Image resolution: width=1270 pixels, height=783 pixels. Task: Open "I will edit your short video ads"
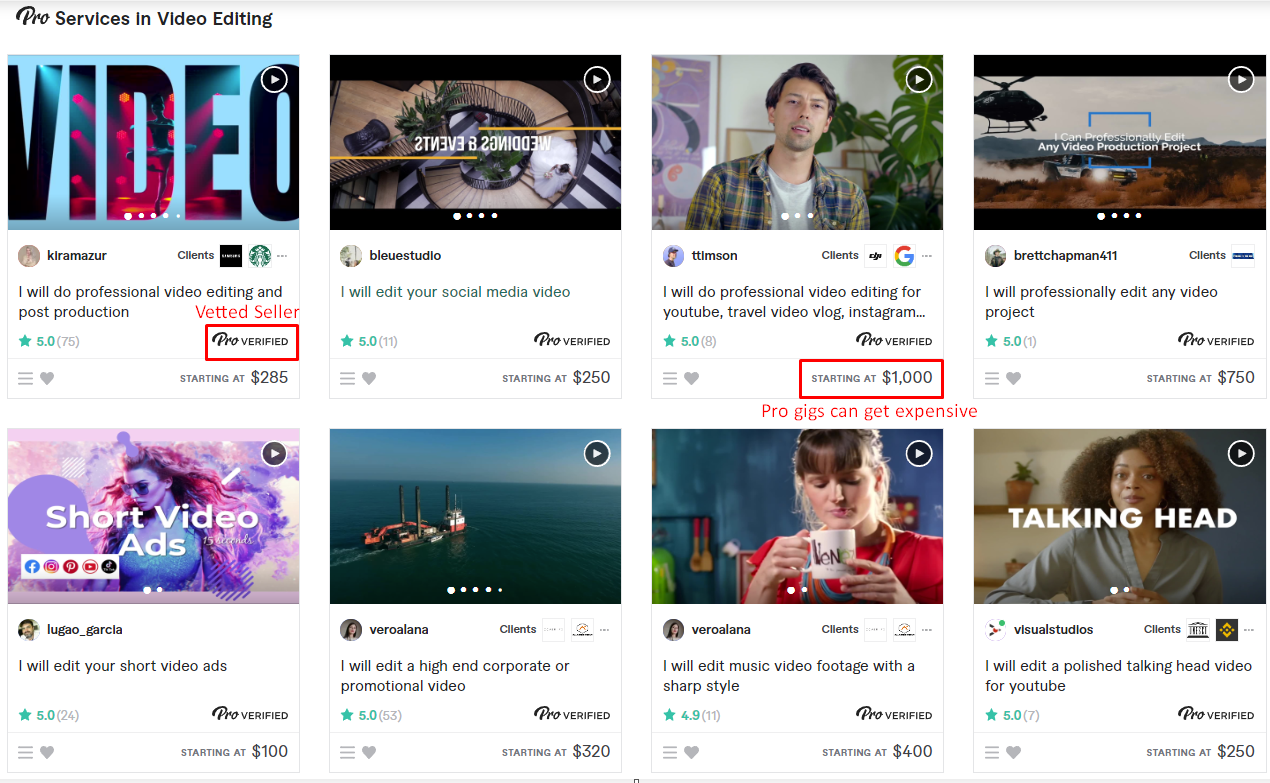pyautogui.click(x=123, y=666)
